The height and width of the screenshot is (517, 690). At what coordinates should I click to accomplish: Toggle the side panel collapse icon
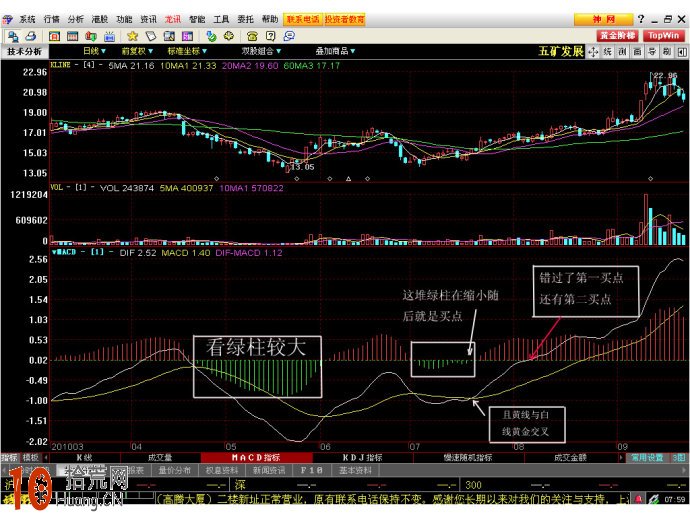(682, 52)
